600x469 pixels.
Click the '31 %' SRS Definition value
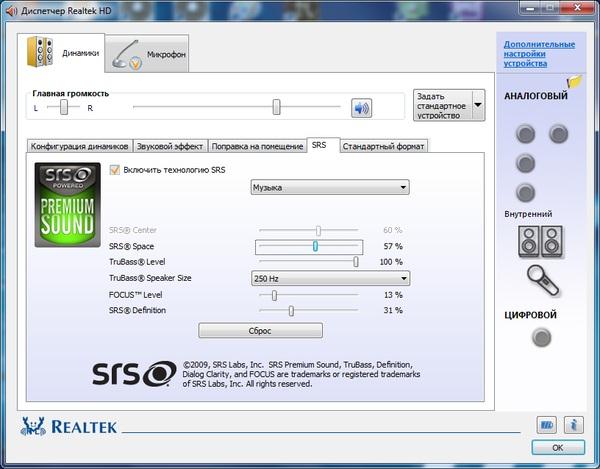point(393,310)
